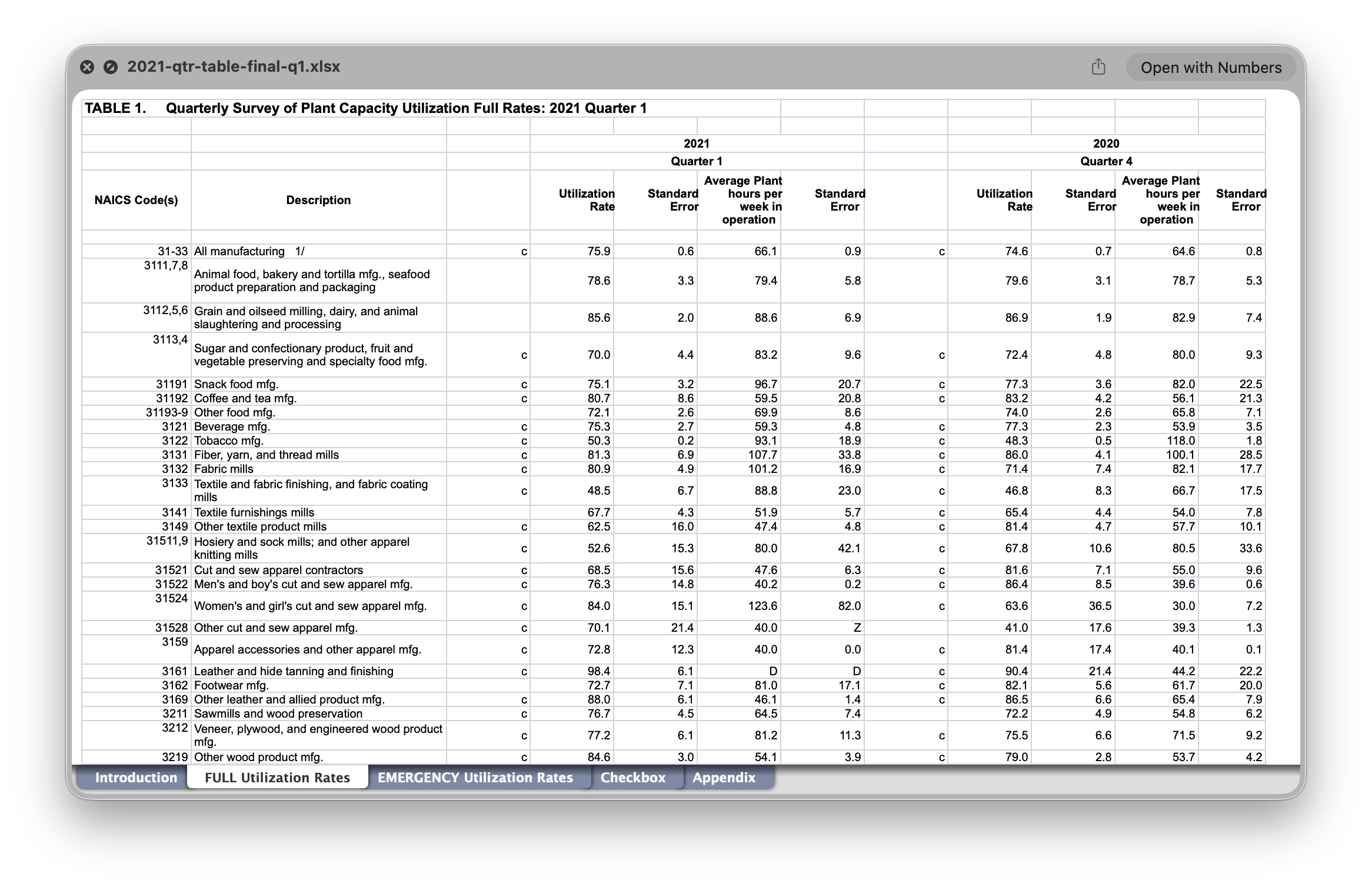
Task: Click the 'Description' column header
Action: pos(318,200)
